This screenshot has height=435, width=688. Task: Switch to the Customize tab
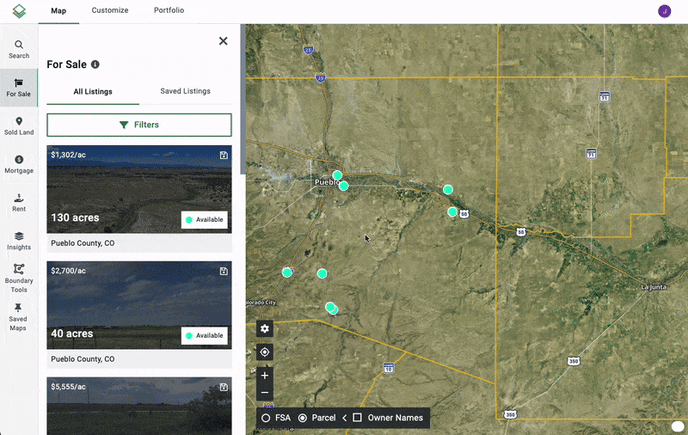tap(110, 10)
